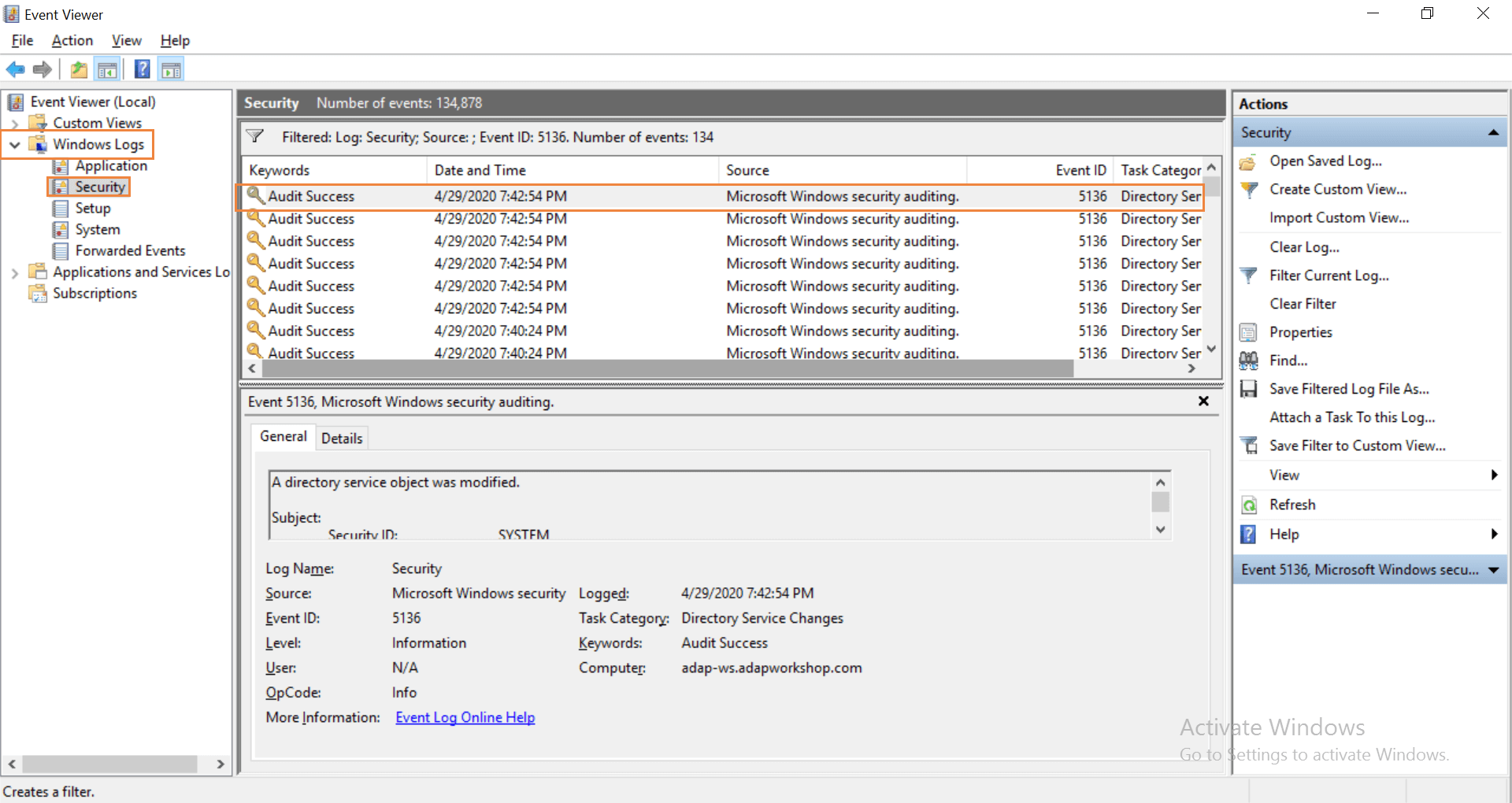The height and width of the screenshot is (803, 1512).
Task: Toggle the Show/Hide Action Pane icon
Action: click(171, 70)
